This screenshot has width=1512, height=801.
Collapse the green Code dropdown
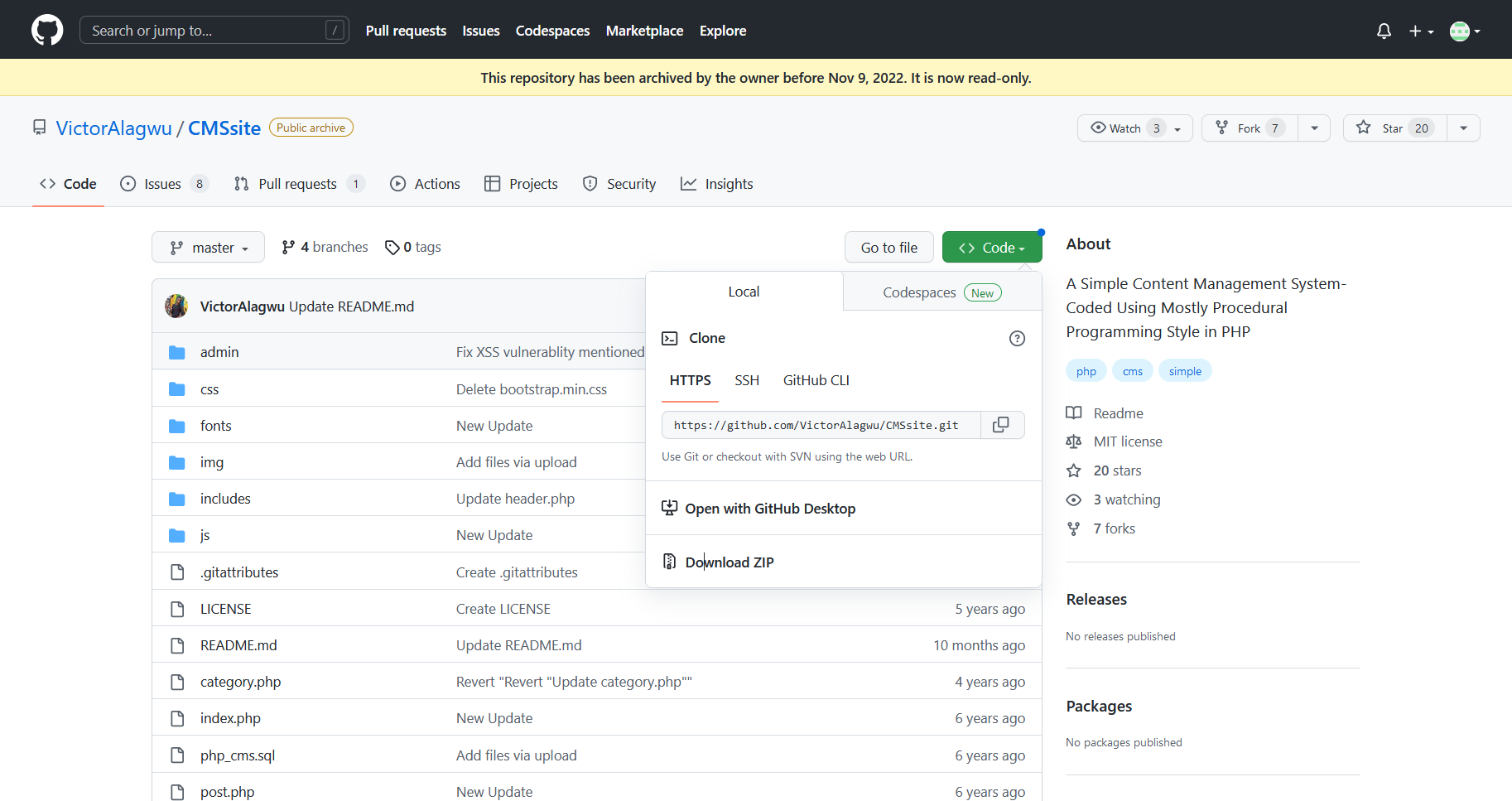(x=992, y=248)
